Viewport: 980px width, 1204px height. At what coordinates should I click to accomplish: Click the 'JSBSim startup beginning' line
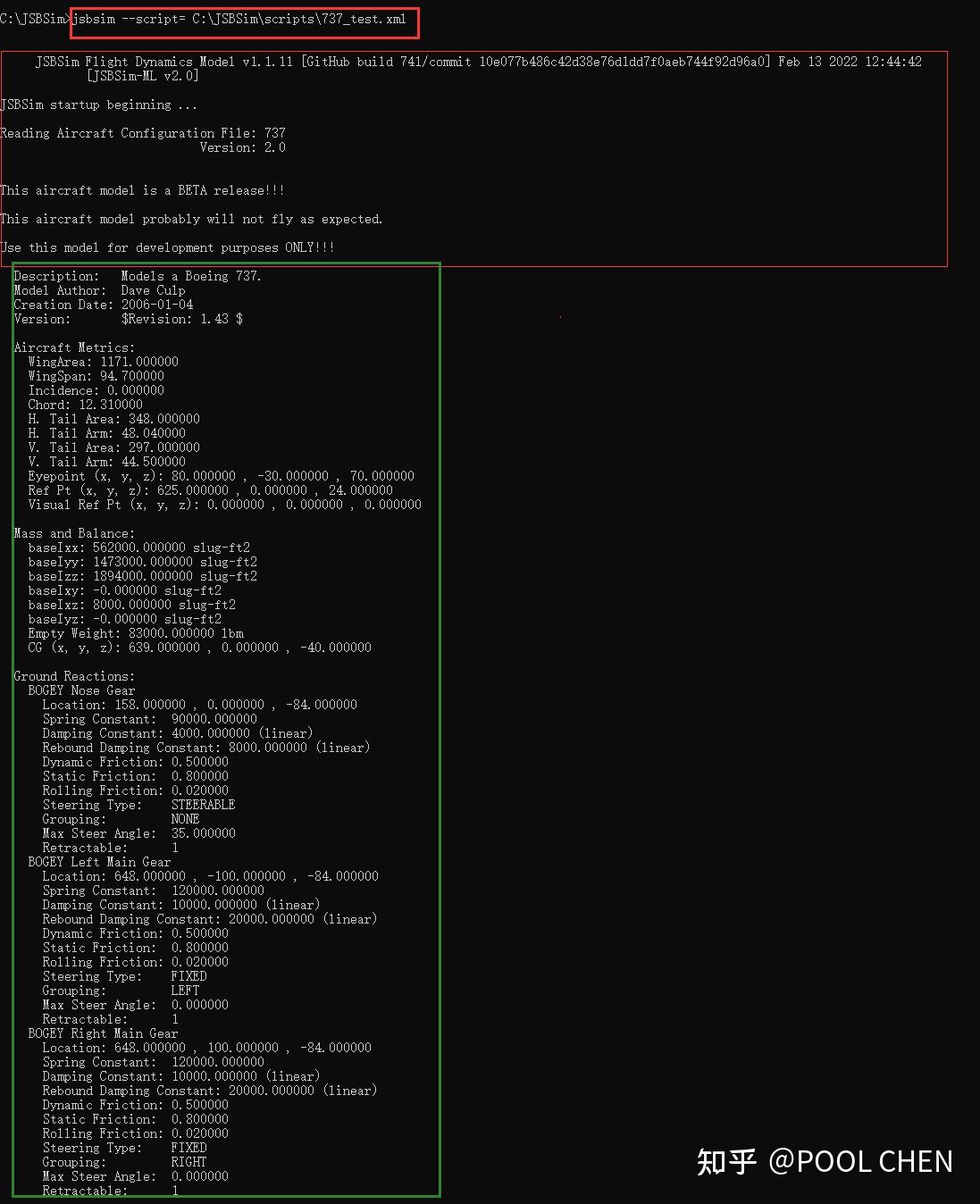point(98,105)
